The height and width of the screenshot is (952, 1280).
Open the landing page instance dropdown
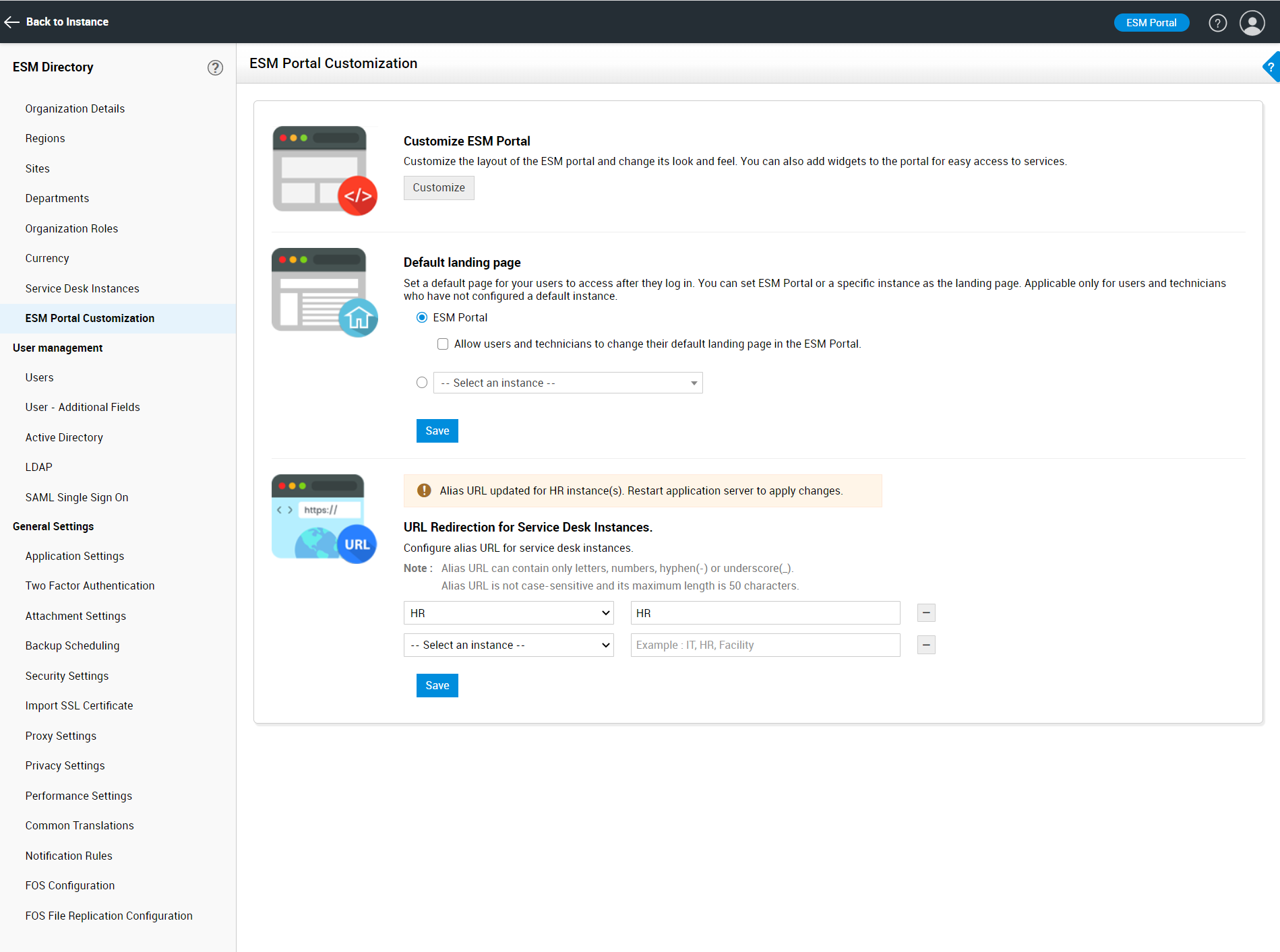[x=568, y=383]
